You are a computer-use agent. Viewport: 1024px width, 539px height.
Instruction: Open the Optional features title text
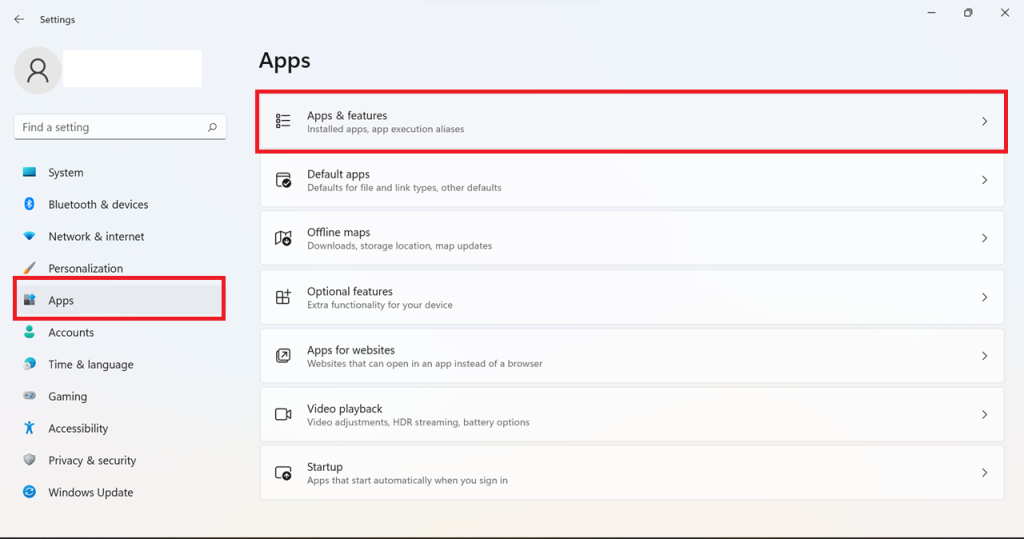pyautogui.click(x=349, y=291)
